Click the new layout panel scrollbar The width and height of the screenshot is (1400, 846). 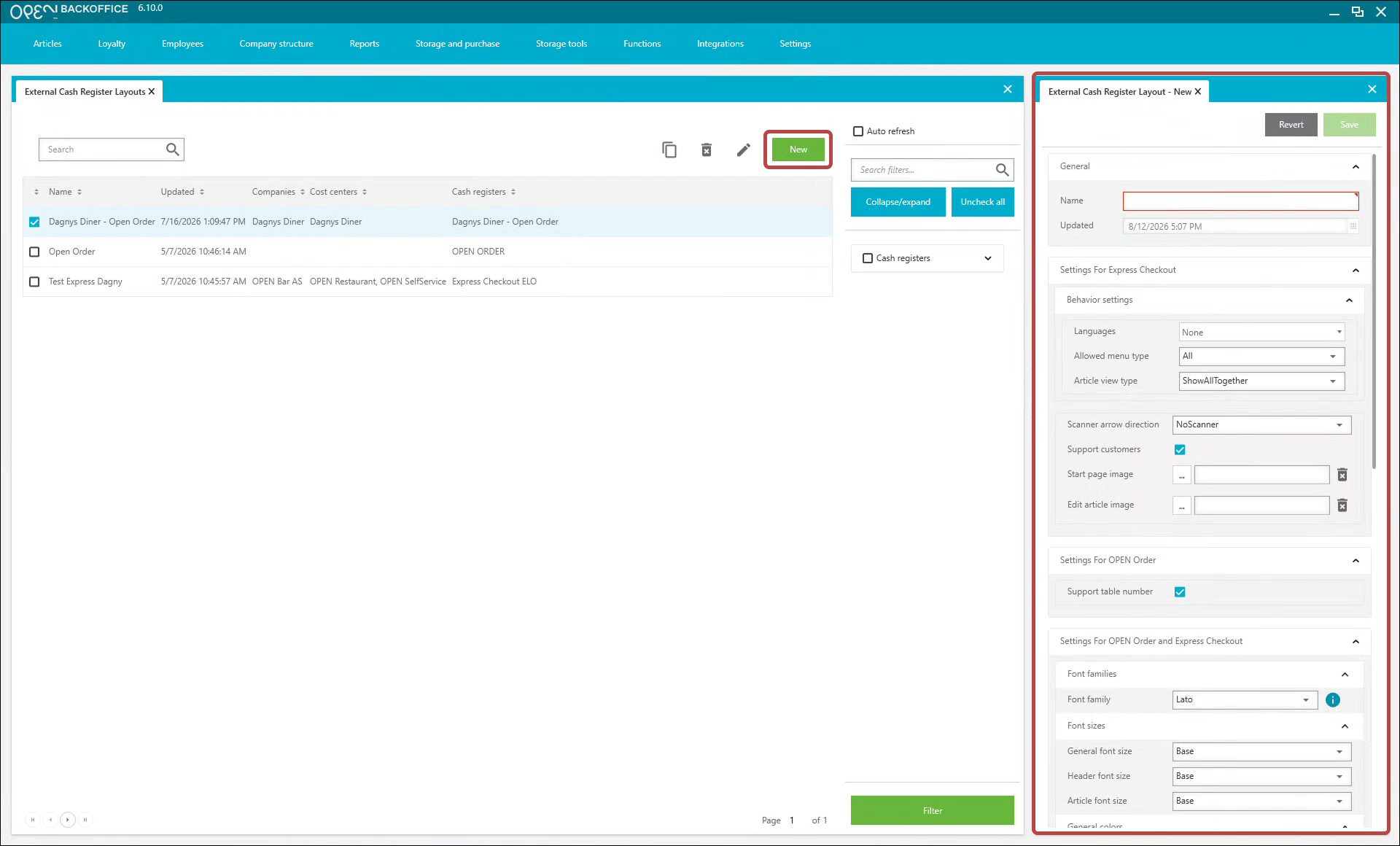[1374, 311]
